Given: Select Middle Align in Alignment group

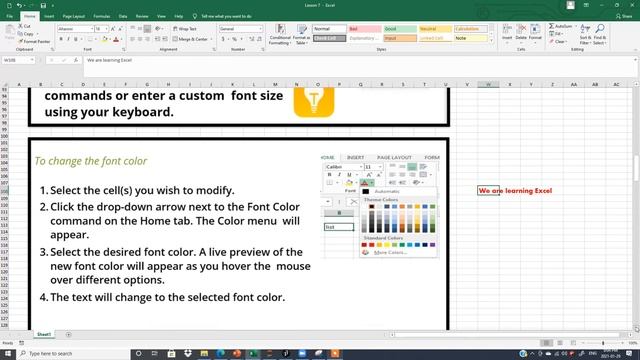Looking at the screenshot, I should pos(140,29).
